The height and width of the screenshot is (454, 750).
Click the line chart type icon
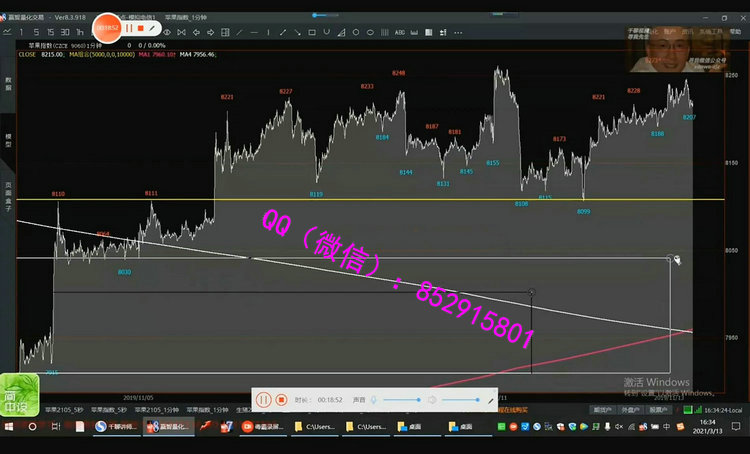(8, 32)
